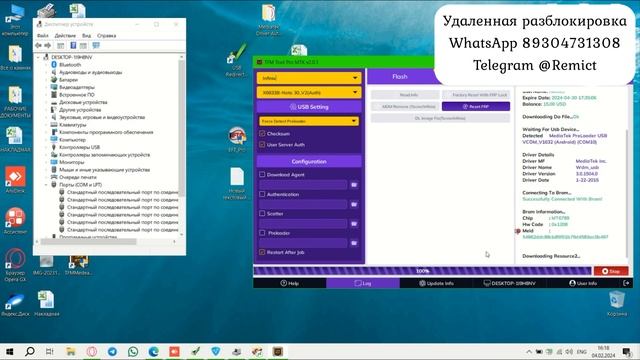
Task: Open the Файл menu in Device Manager
Action: [x=42, y=36]
